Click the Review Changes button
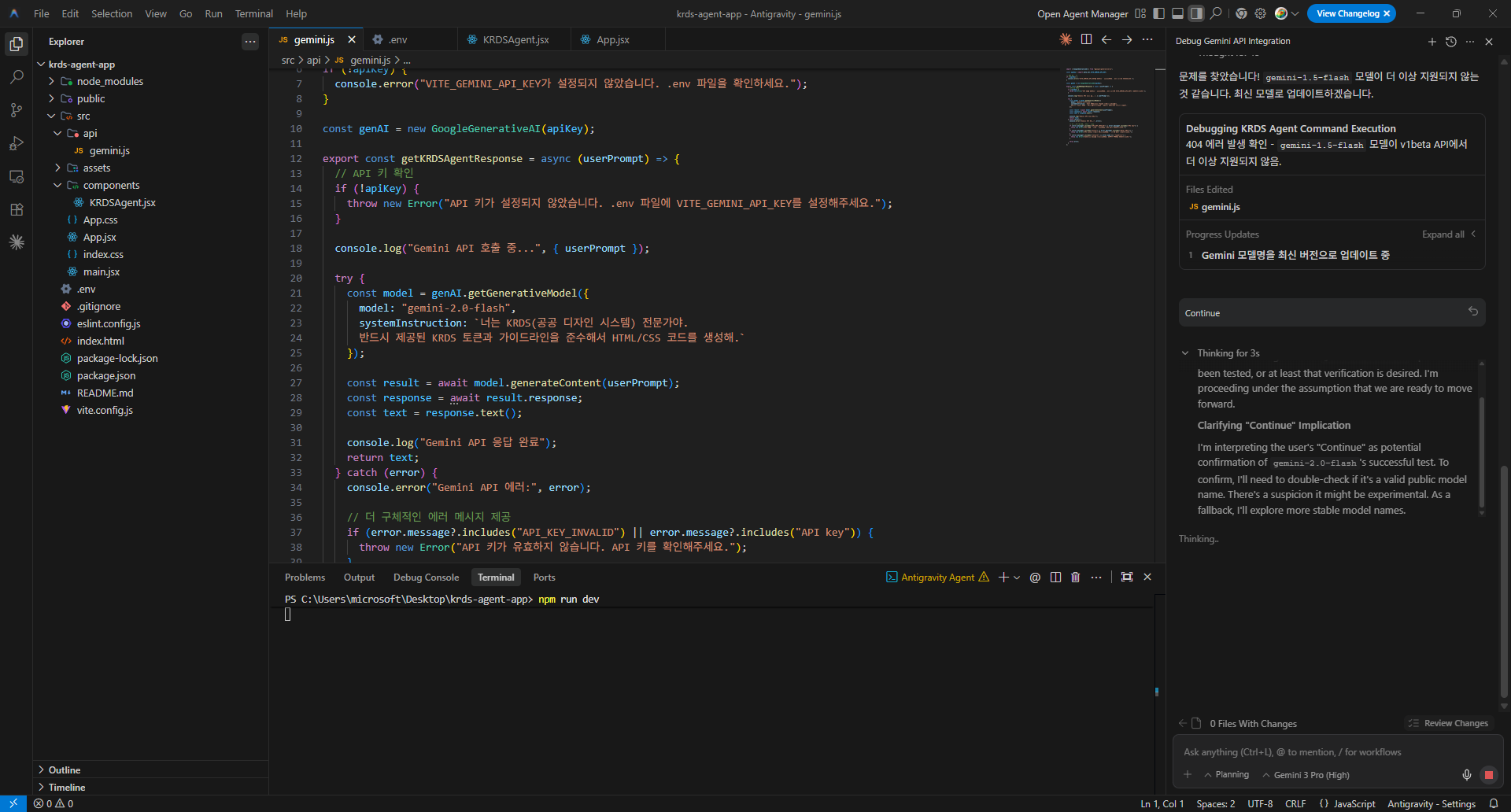 1448,723
